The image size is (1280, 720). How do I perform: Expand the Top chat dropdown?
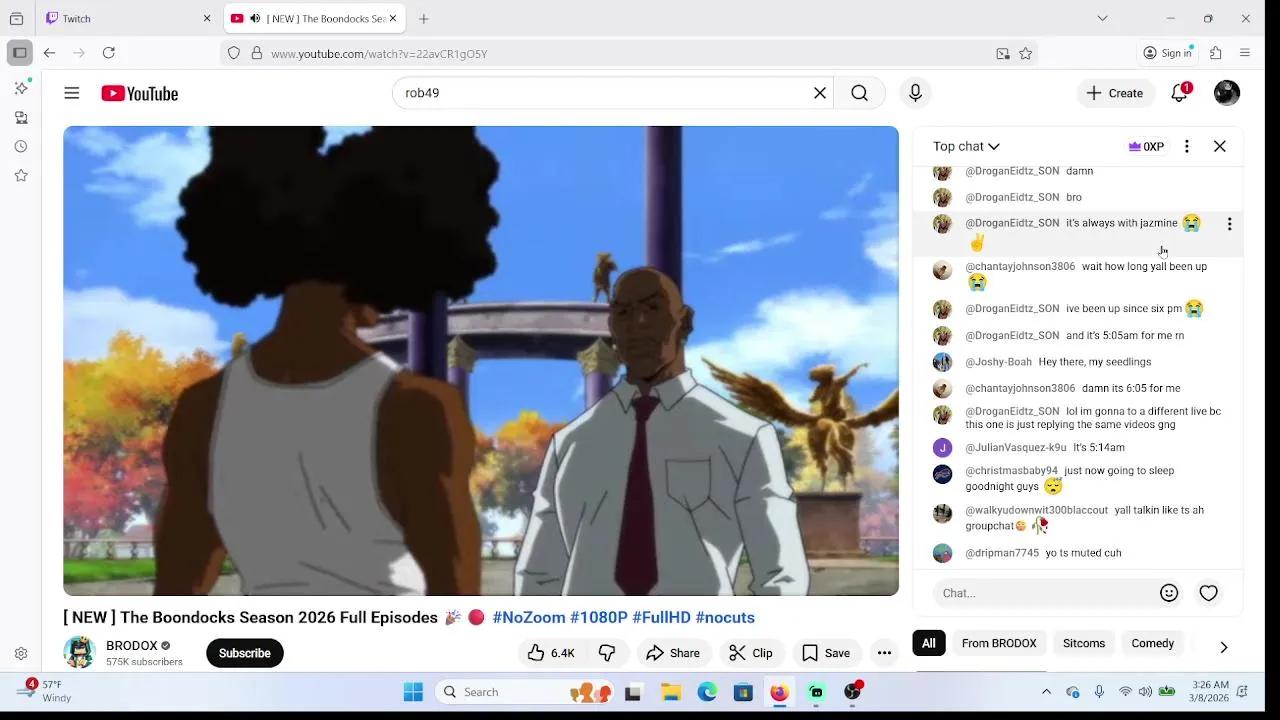click(966, 146)
